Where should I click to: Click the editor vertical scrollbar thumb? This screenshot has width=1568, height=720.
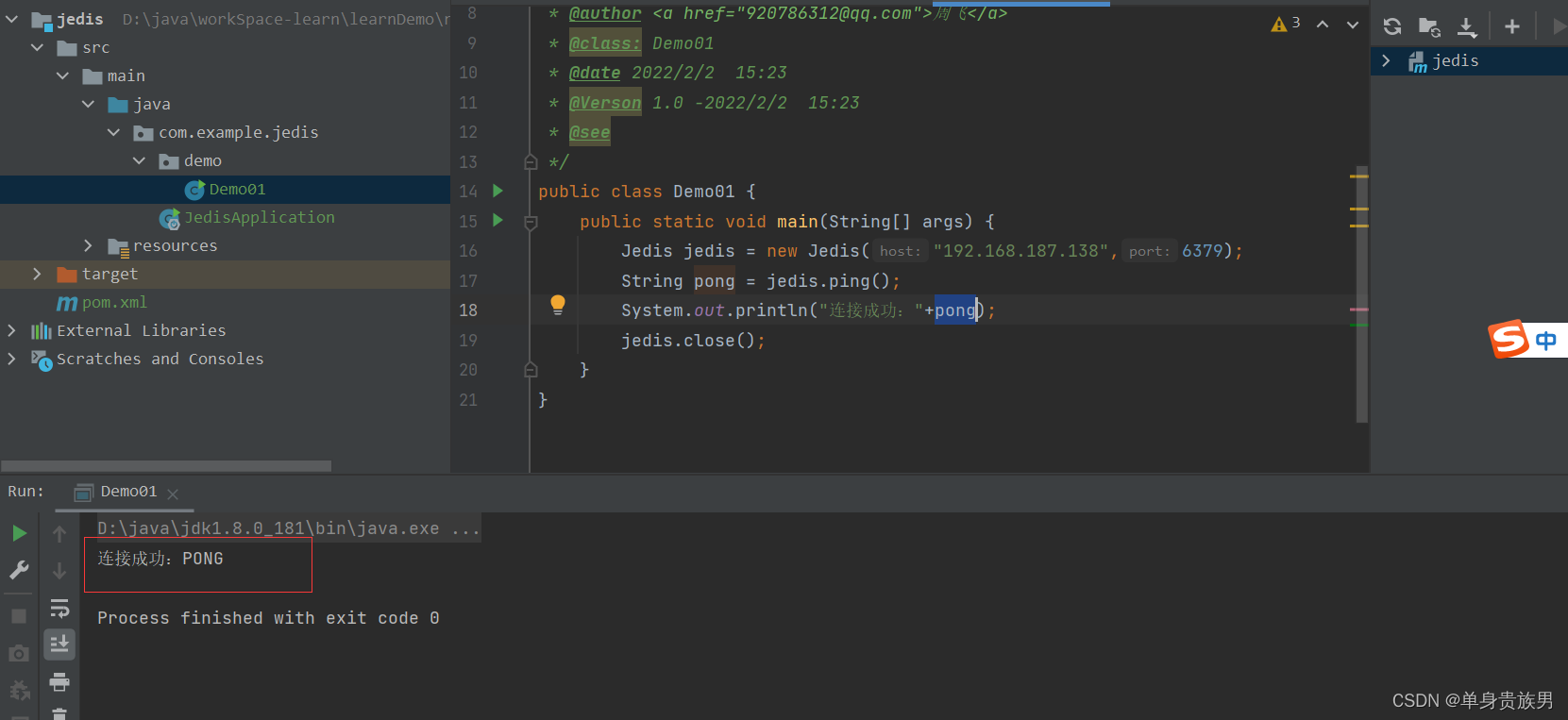(x=1361, y=293)
